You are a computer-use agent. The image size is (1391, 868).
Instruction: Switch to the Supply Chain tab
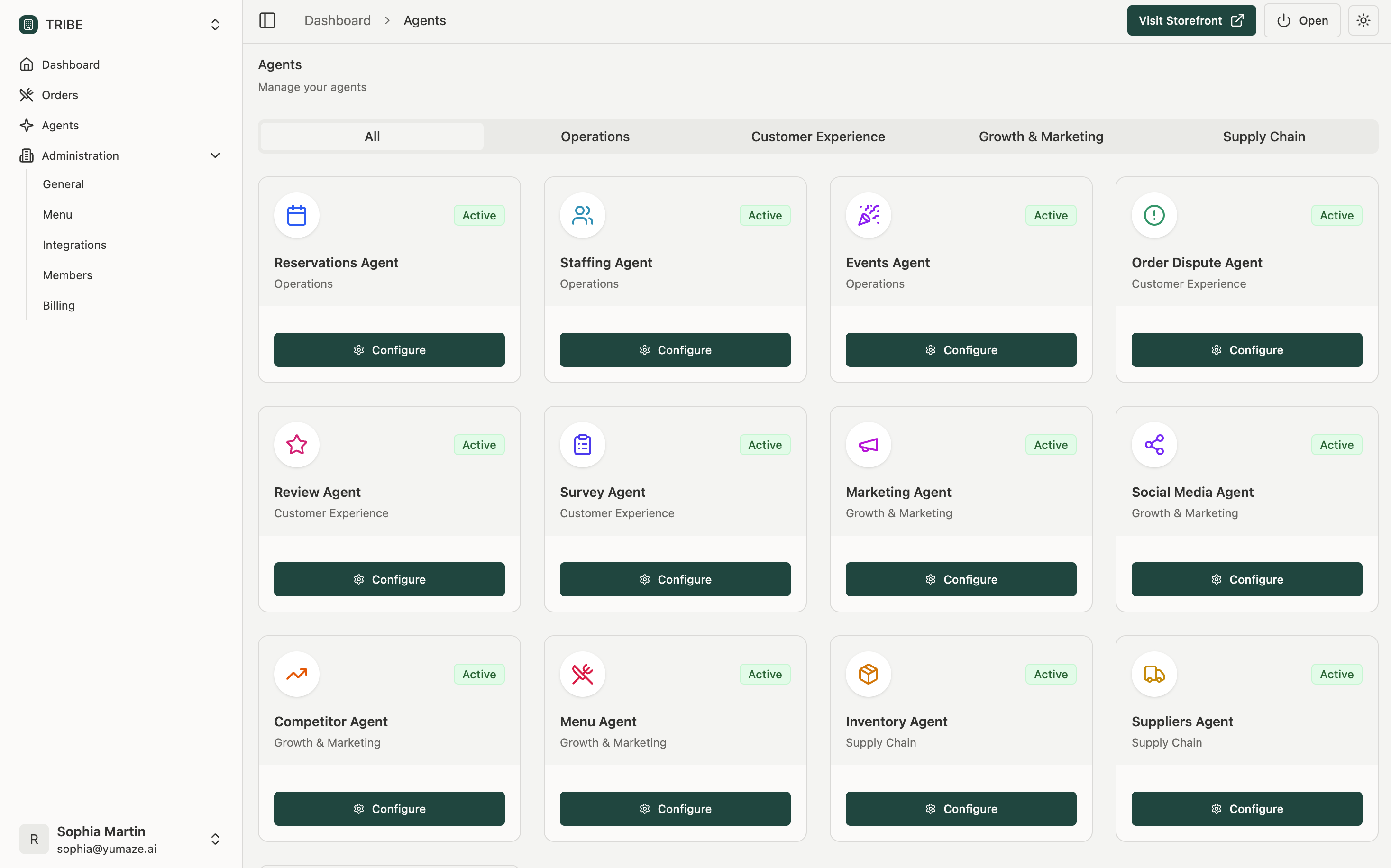point(1263,136)
